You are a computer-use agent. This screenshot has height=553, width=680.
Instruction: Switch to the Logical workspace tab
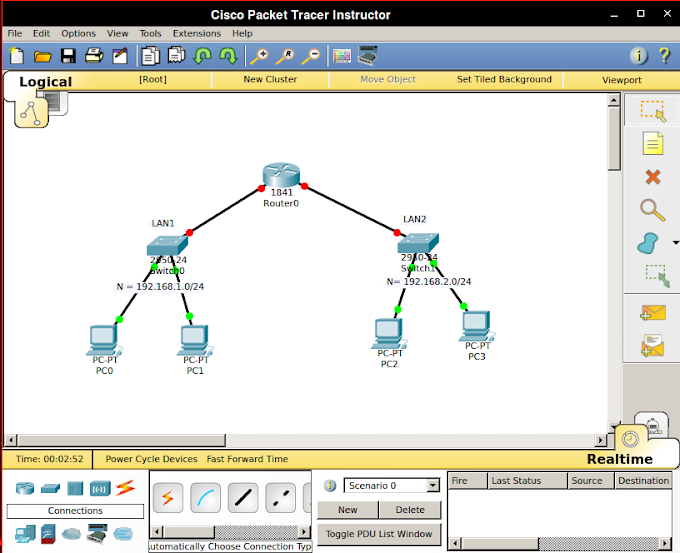45,82
